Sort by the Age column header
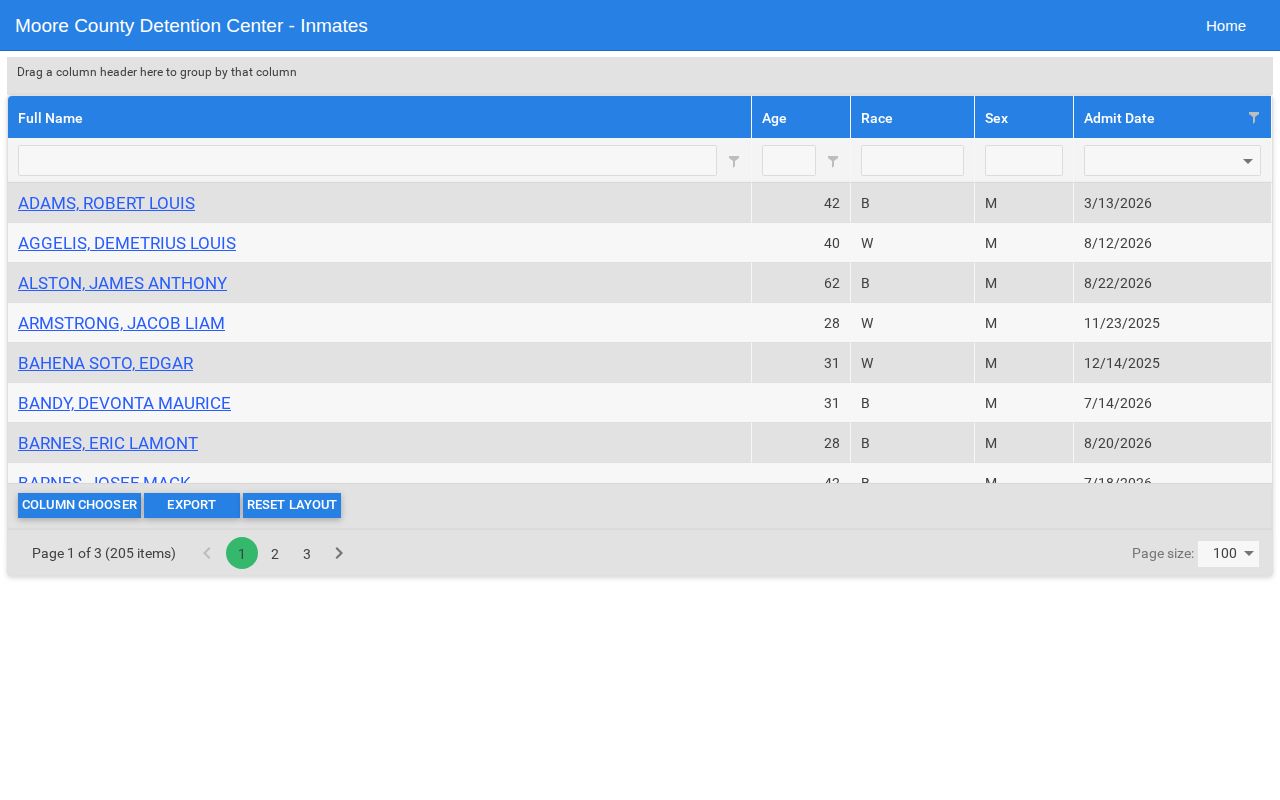The height and width of the screenshot is (800, 1280). [801, 118]
